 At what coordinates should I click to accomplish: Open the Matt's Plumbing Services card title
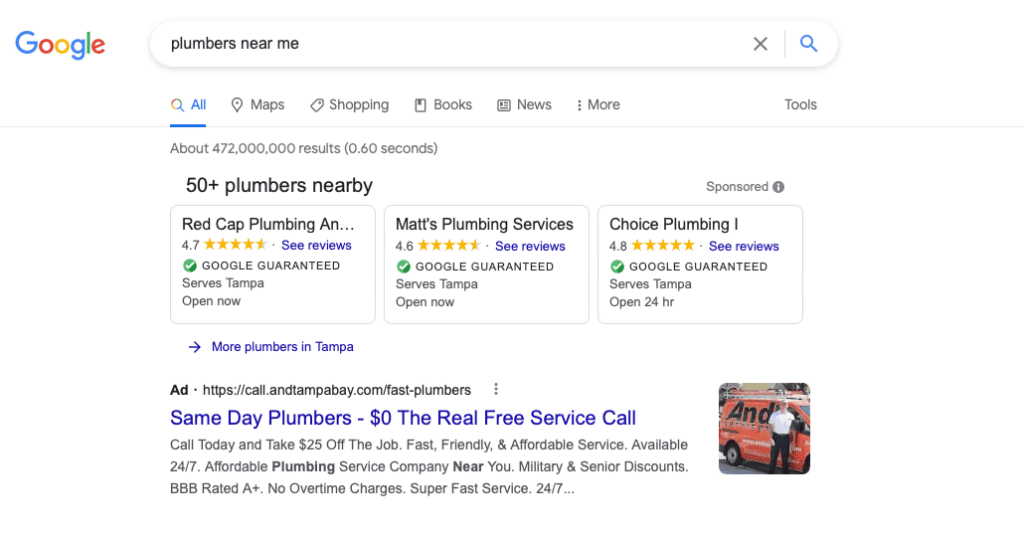pyautogui.click(x=484, y=224)
